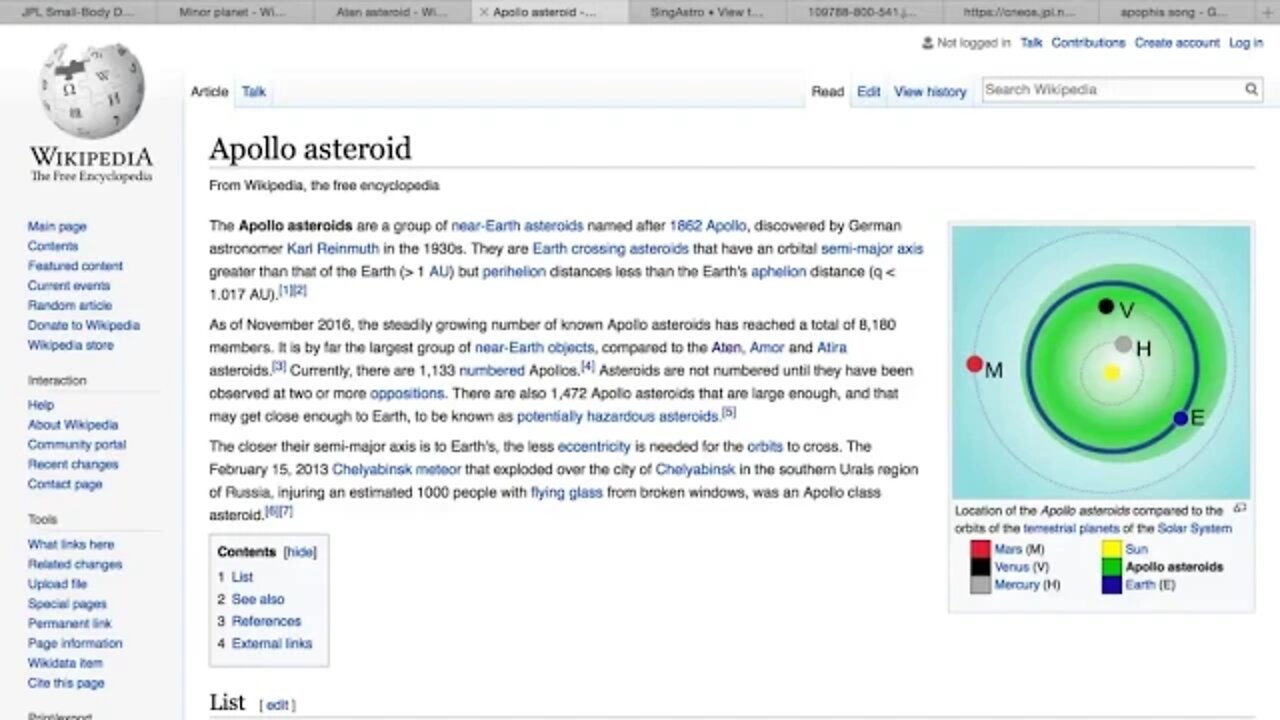Jump to See also in Contents
Screen dimensions: 1280x720
click(x=258, y=600)
